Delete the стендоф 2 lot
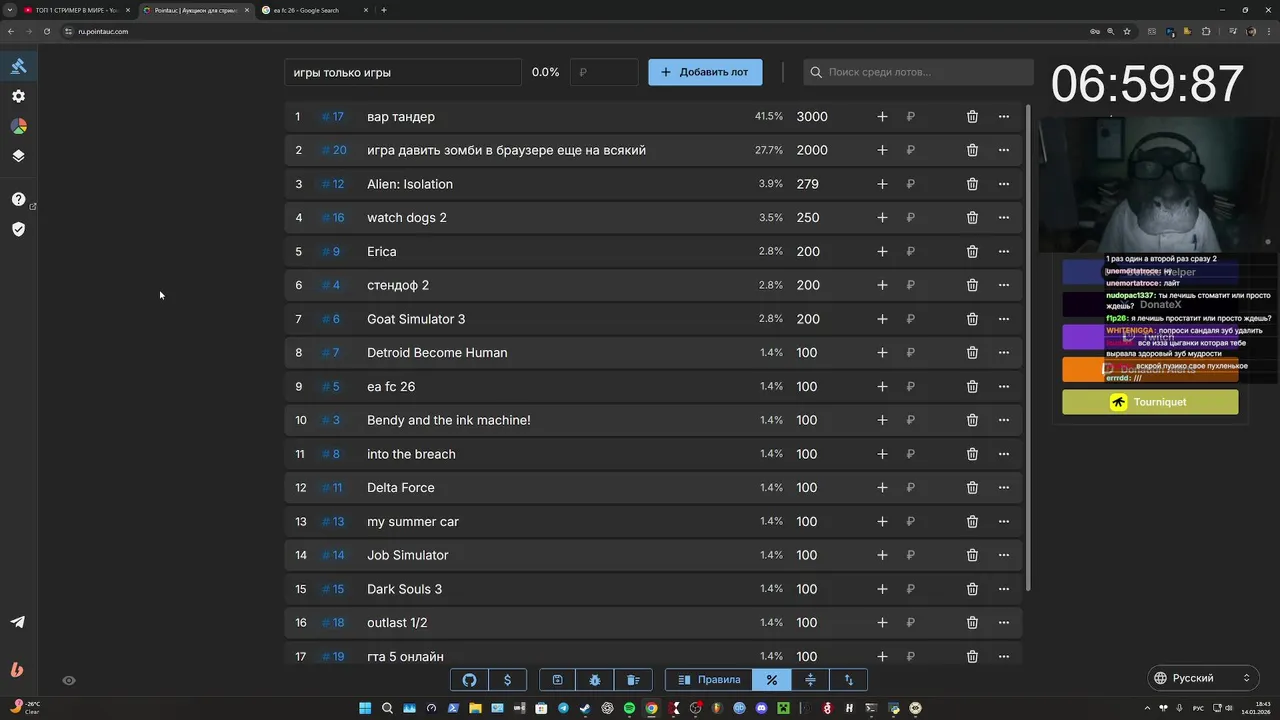The height and width of the screenshot is (720, 1280). pos(972,285)
